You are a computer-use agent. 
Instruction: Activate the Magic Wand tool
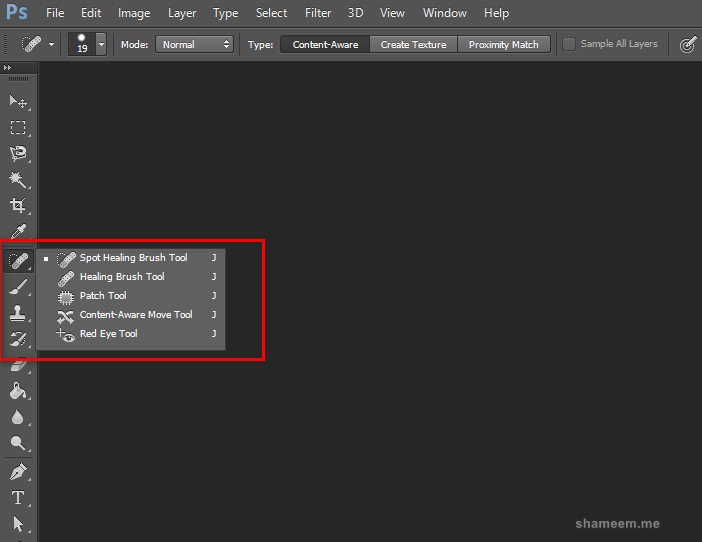click(18, 180)
